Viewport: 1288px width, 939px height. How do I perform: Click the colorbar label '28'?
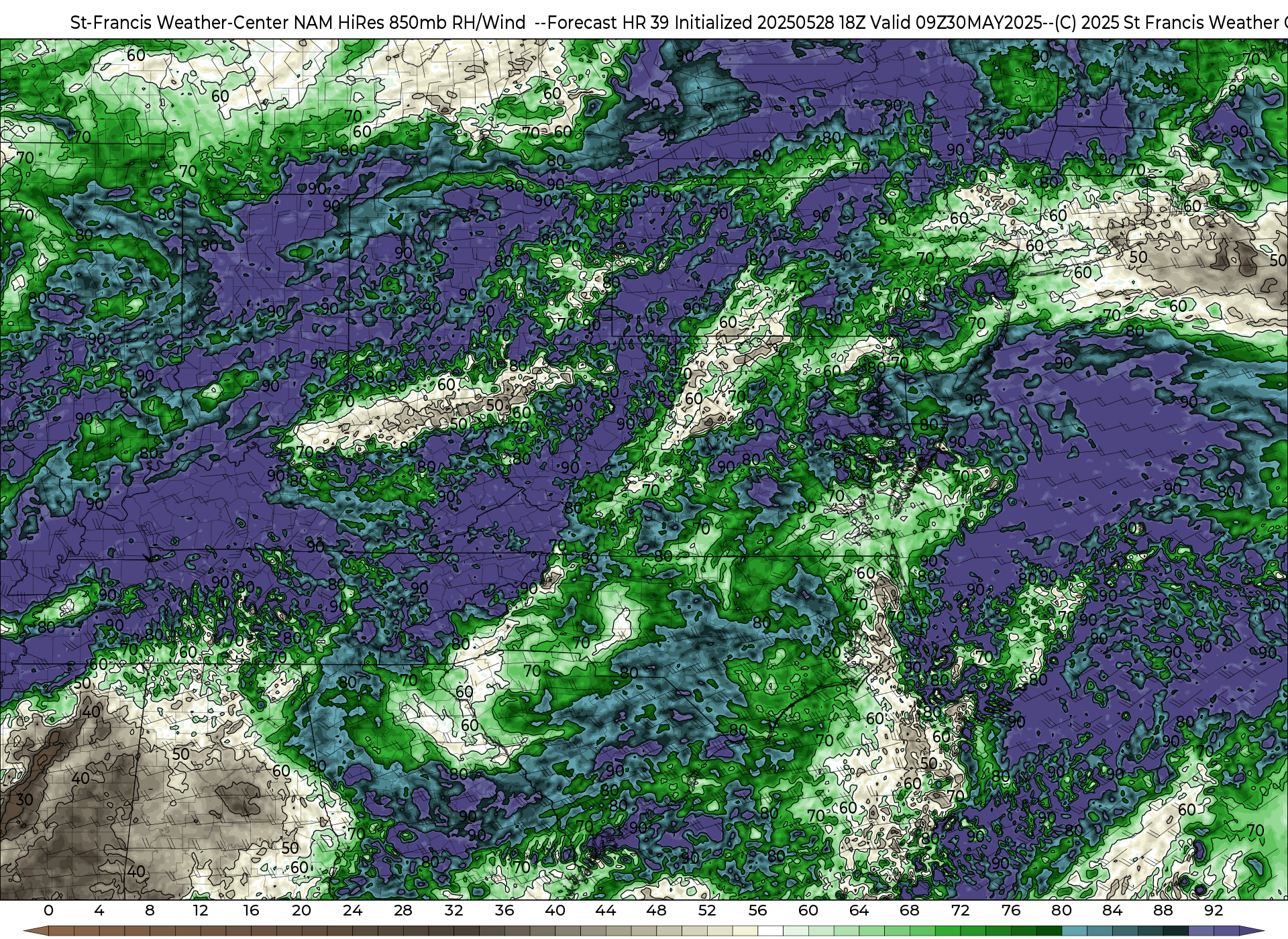click(402, 910)
